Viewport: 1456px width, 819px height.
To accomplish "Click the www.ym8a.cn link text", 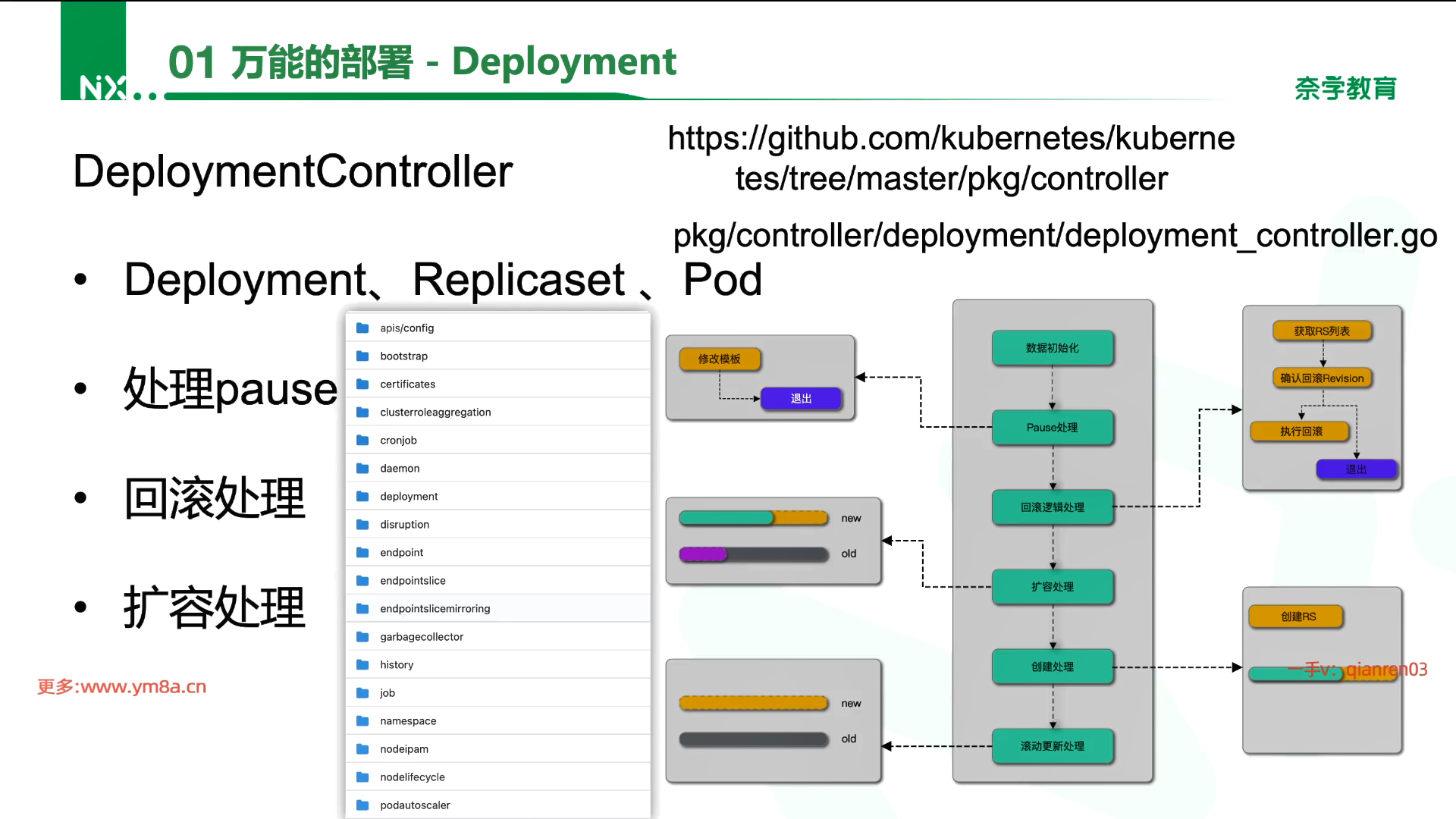I will tap(143, 686).
